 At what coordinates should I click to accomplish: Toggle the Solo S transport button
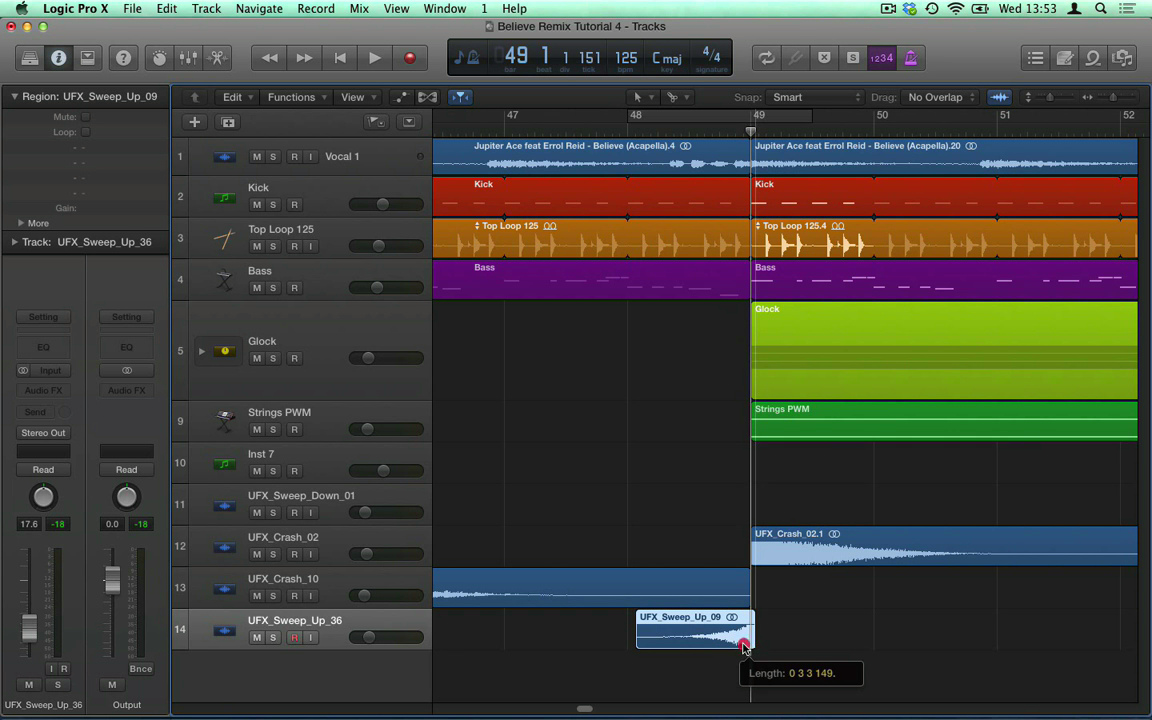852,58
